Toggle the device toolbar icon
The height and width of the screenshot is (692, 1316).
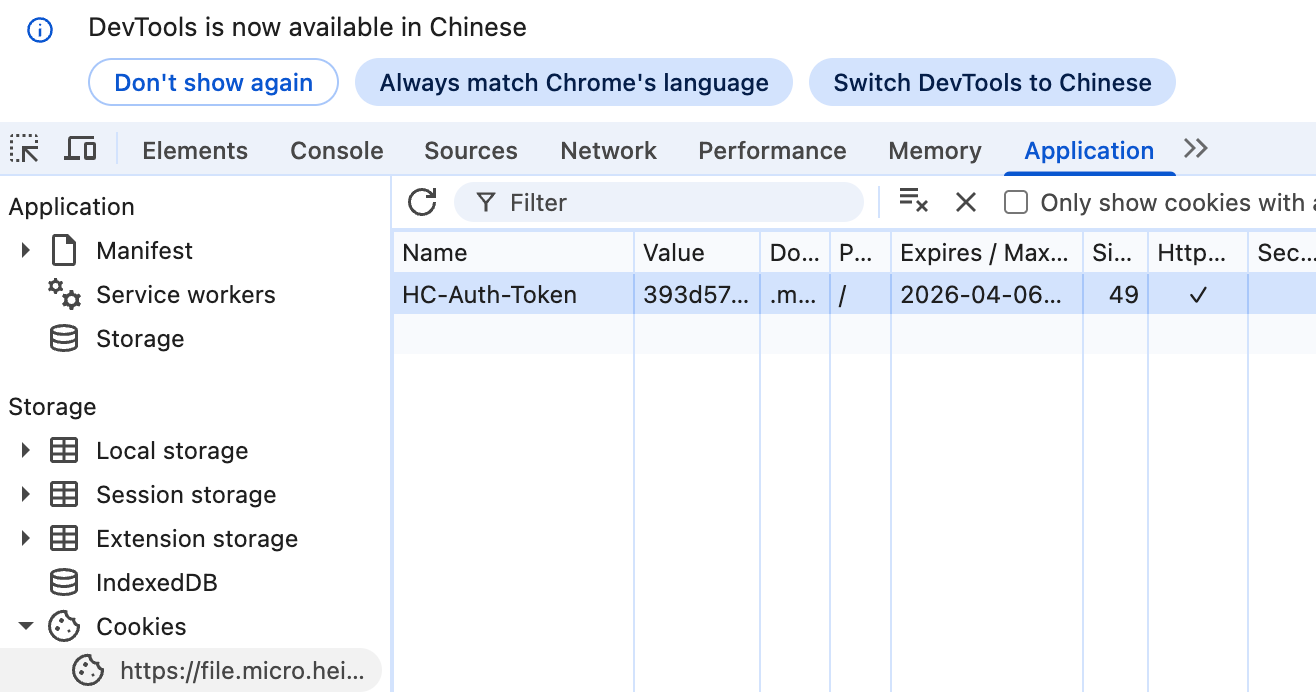80,149
